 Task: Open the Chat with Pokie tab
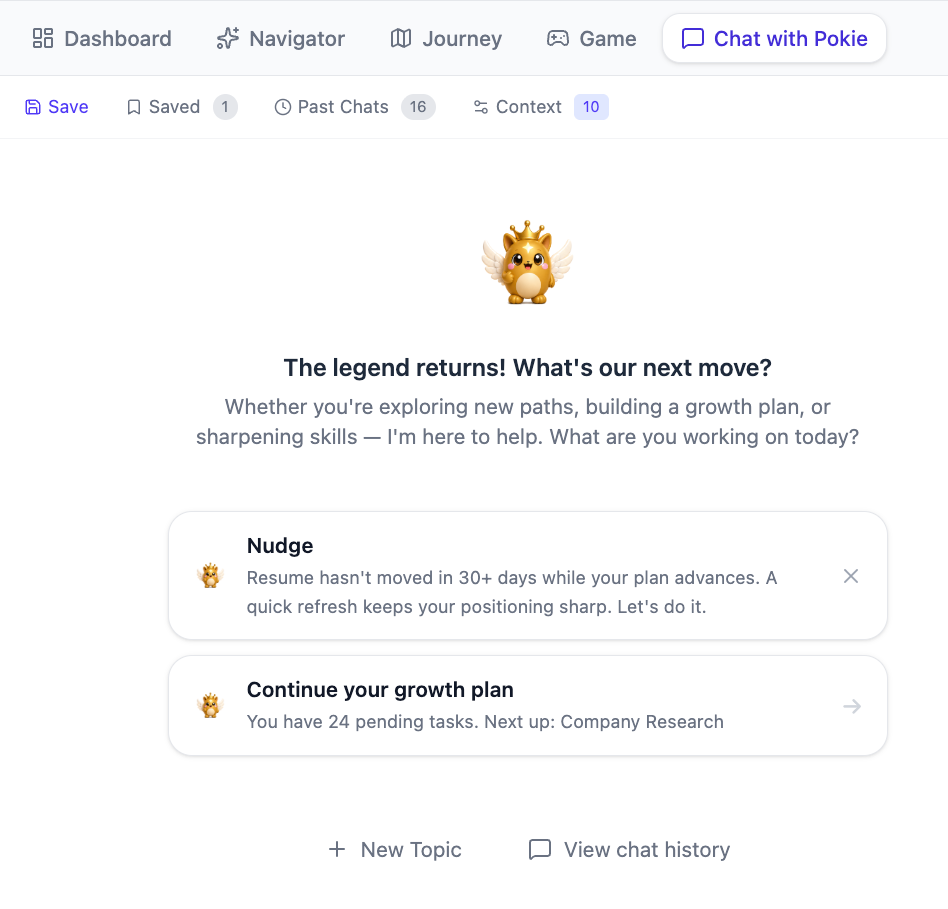click(774, 39)
